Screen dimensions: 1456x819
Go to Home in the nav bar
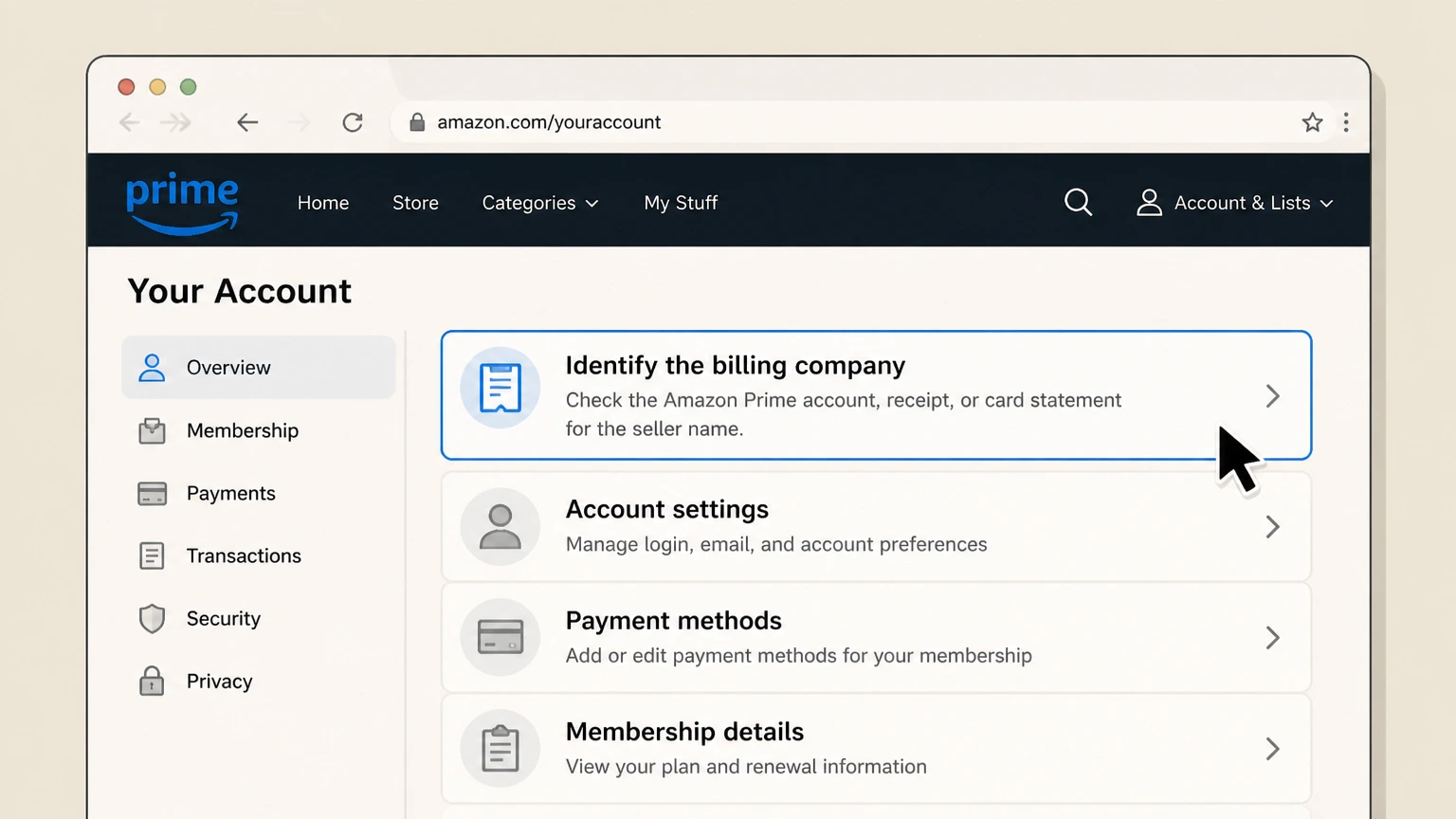point(323,203)
